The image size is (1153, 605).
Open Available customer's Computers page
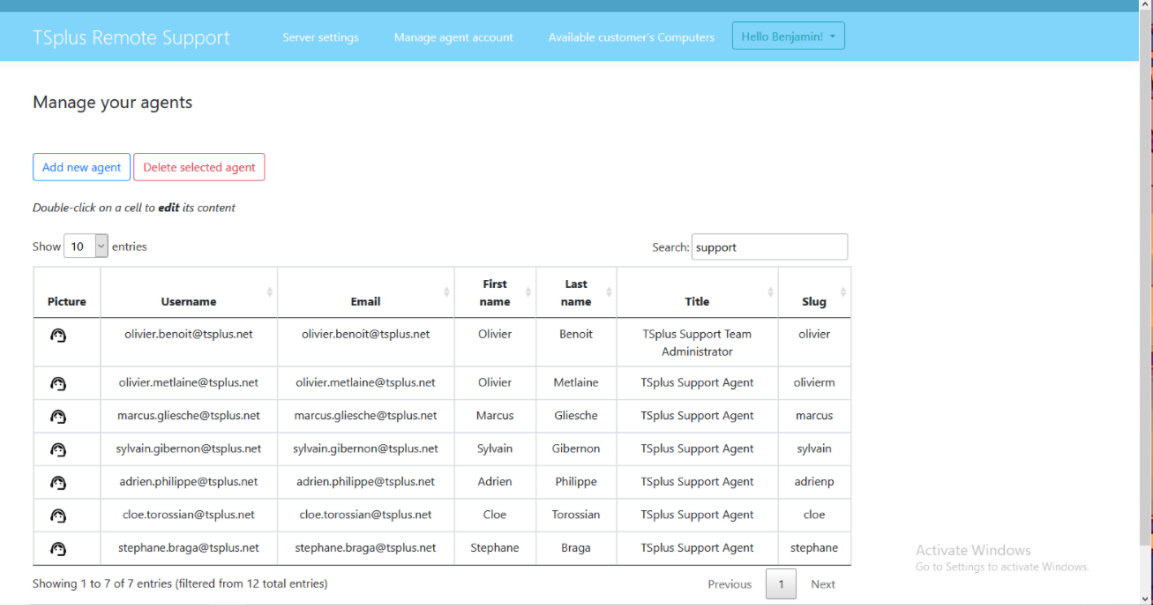click(x=631, y=37)
